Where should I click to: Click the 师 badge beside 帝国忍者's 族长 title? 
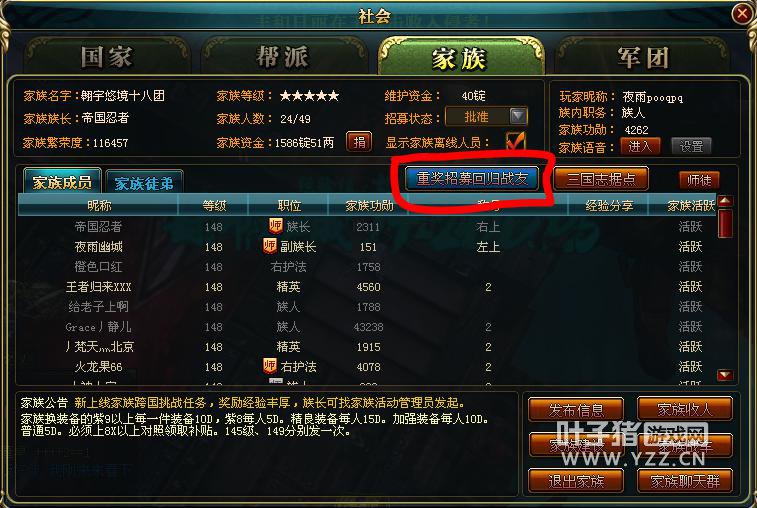pyautogui.click(x=275, y=226)
